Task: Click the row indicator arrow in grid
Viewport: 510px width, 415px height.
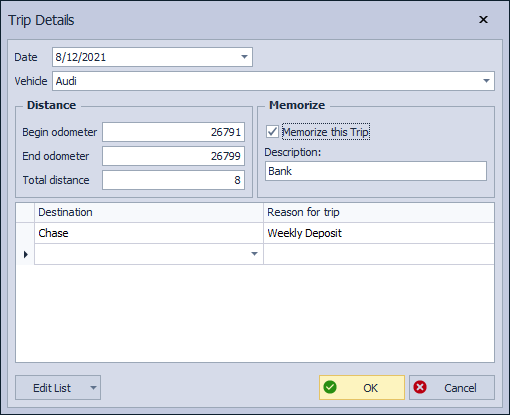Action: tap(26, 254)
